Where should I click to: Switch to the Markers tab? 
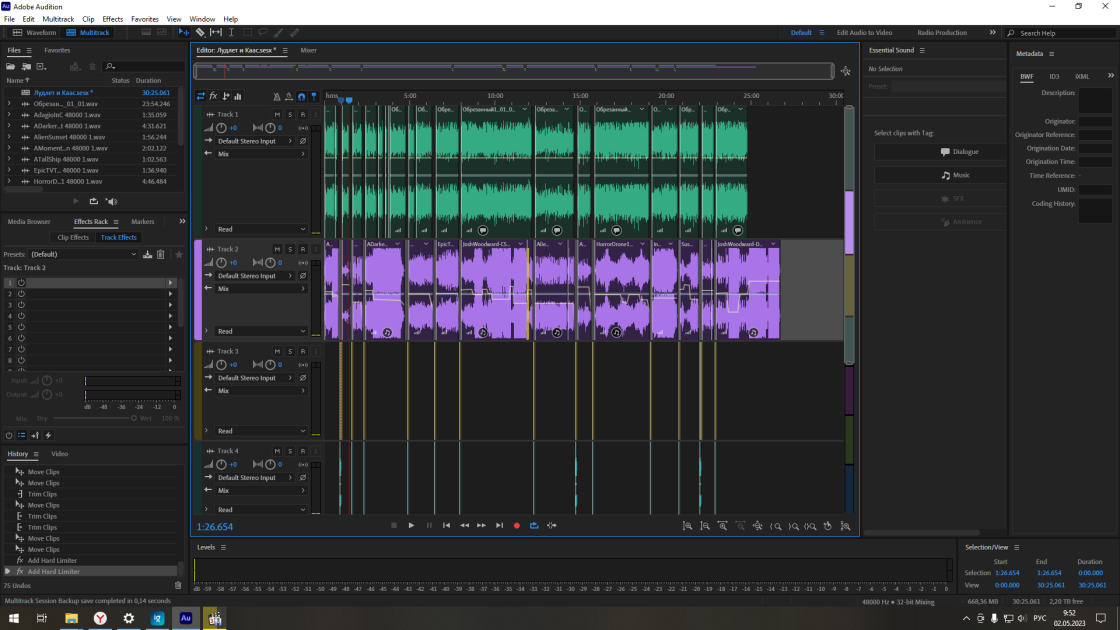click(x=143, y=221)
